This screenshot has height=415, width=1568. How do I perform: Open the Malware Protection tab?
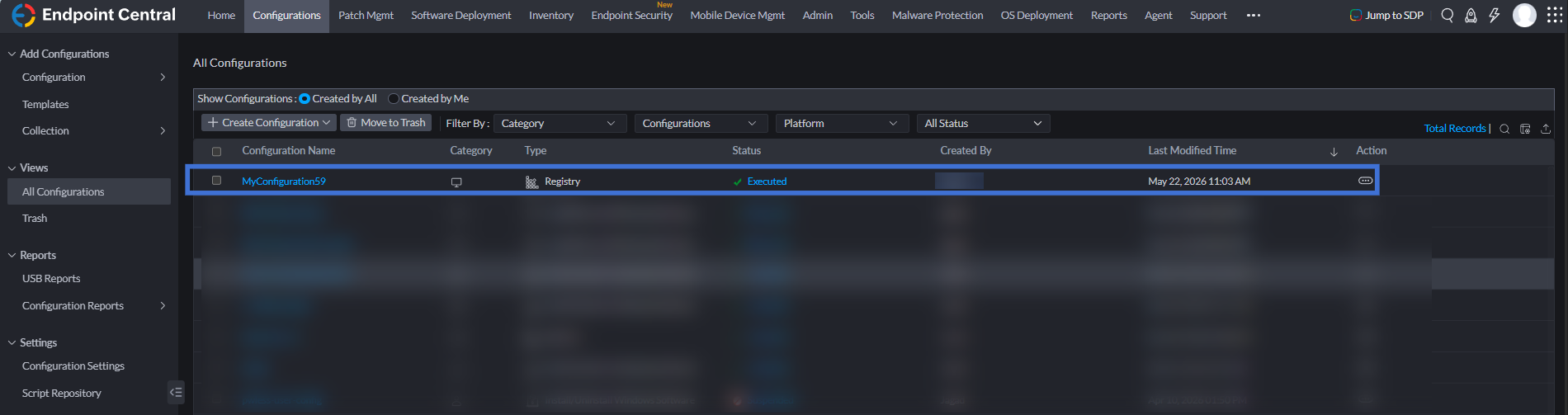[937, 15]
